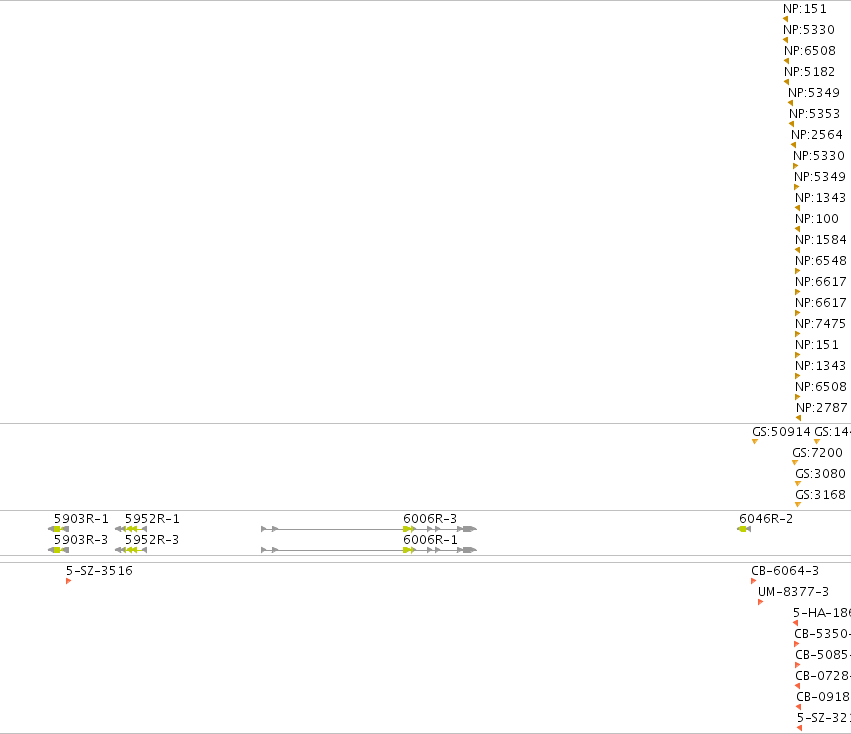
Task: Select the CB-0918 feature label
Action: 823,697
